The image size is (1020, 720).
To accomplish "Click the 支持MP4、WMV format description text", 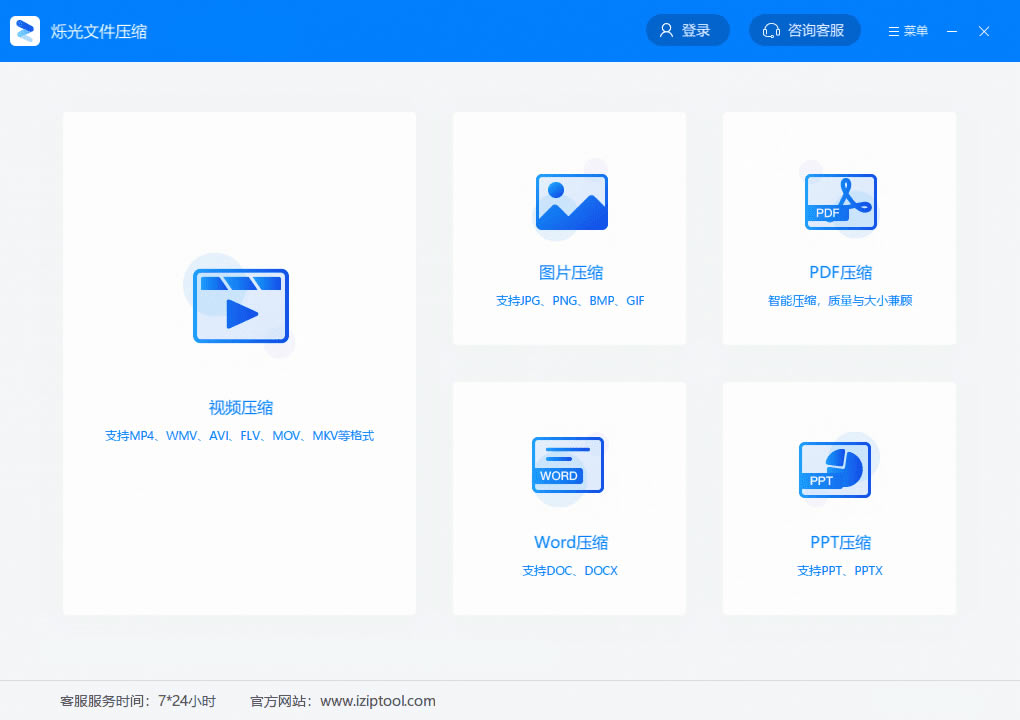I will (240, 435).
